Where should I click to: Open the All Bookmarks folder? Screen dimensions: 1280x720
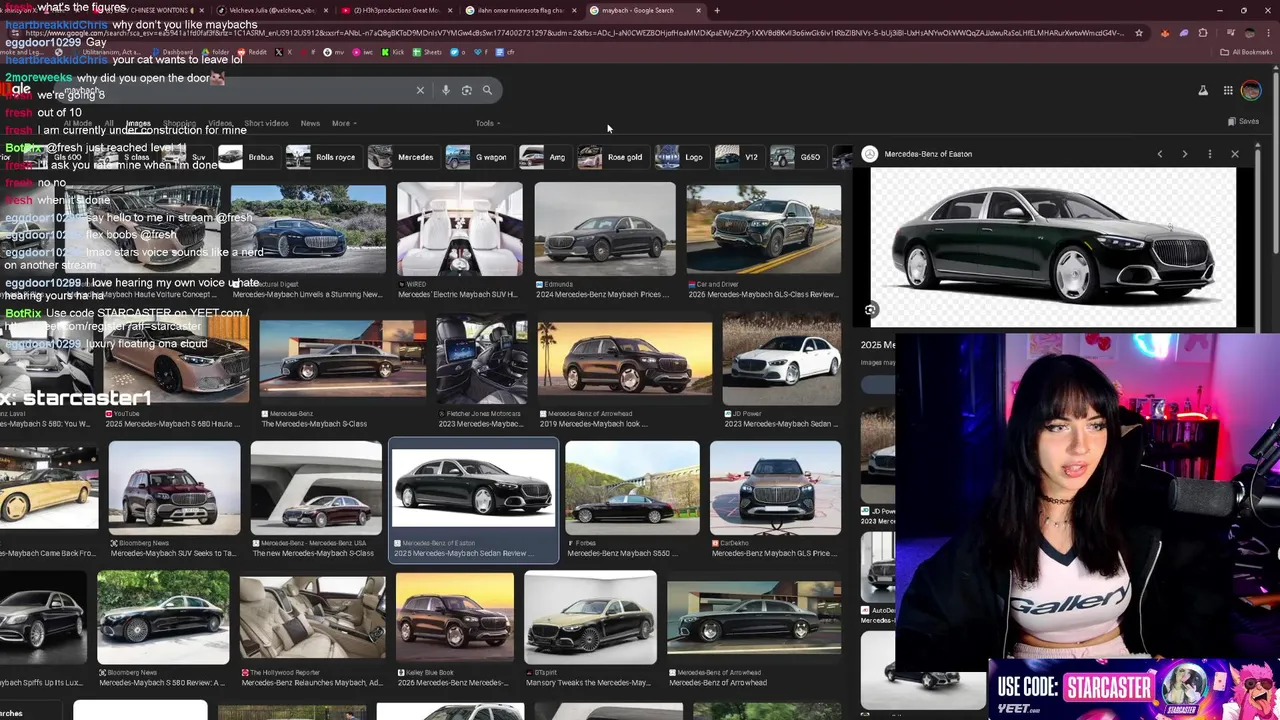point(1246,52)
